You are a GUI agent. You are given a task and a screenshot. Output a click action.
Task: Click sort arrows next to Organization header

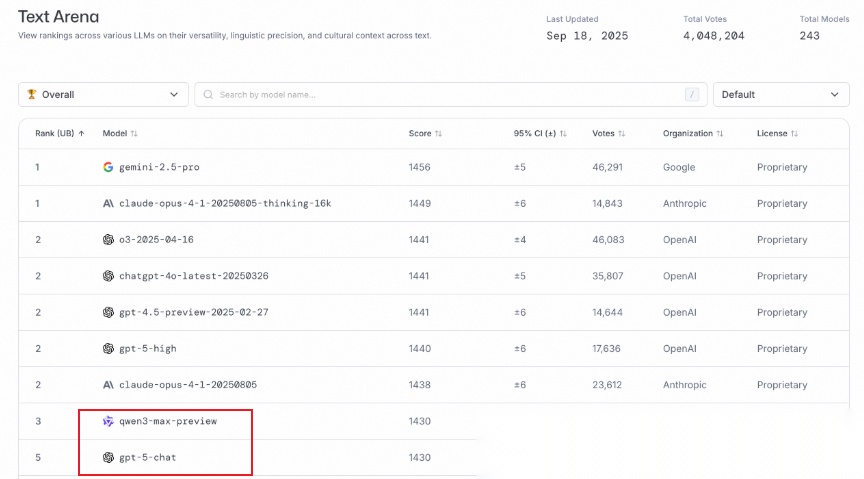[720, 133]
